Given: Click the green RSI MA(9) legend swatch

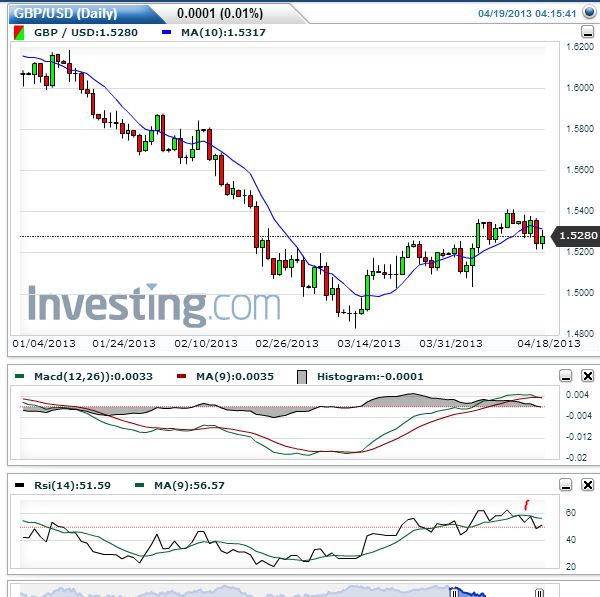Looking at the screenshot, I should (x=140, y=485).
